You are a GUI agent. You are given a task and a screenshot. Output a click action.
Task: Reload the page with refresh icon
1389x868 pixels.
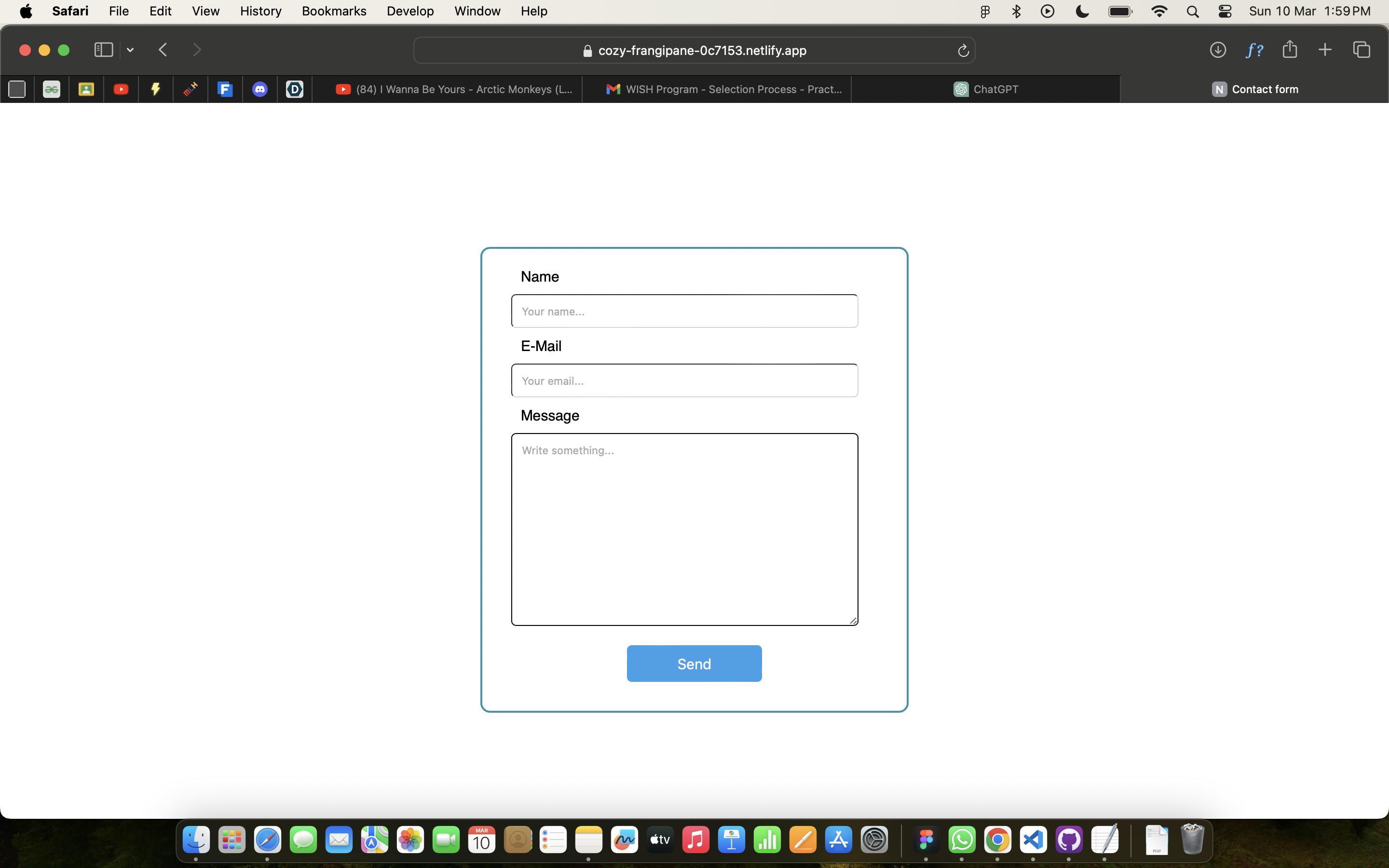pyautogui.click(x=963, y=51)
